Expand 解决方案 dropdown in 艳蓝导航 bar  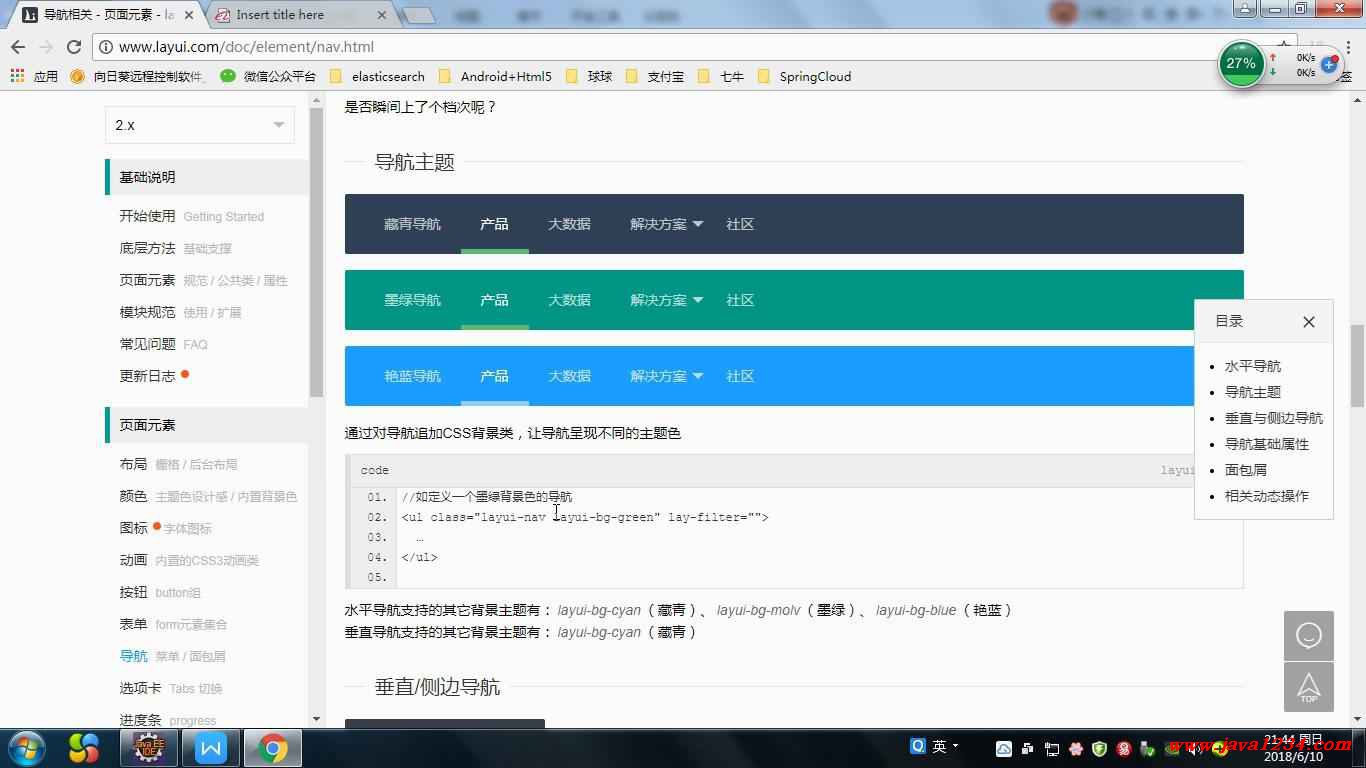point(666,376)
